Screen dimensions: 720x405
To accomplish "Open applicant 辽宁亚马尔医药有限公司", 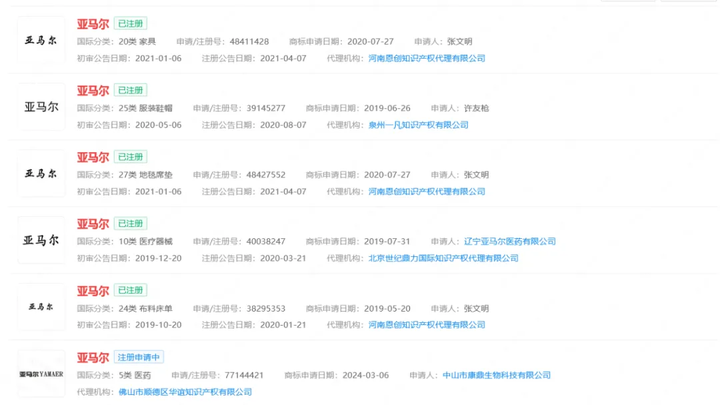I will coord(510,241).
